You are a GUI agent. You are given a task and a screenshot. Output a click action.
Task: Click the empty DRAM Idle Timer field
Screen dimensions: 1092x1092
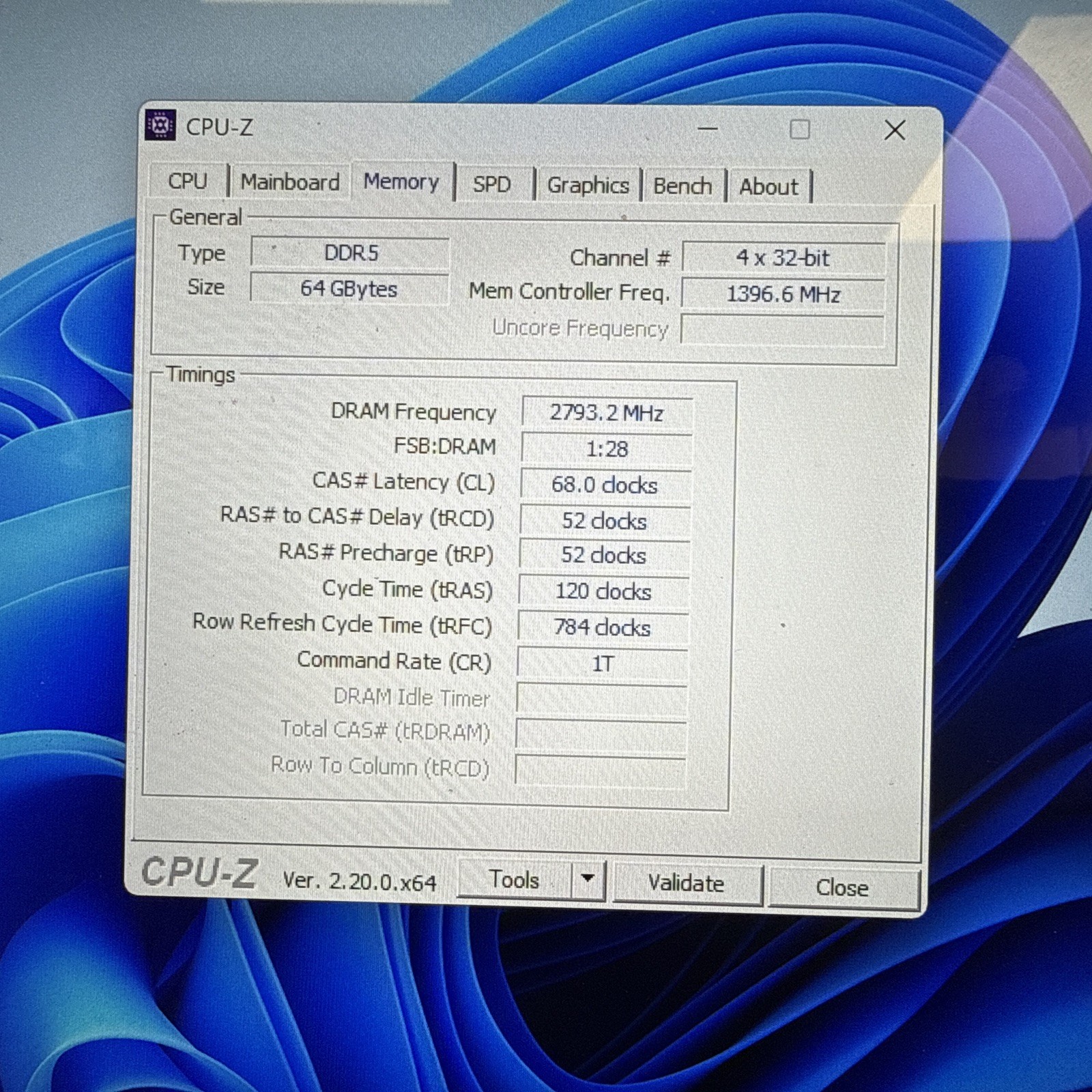pos(601,699)
